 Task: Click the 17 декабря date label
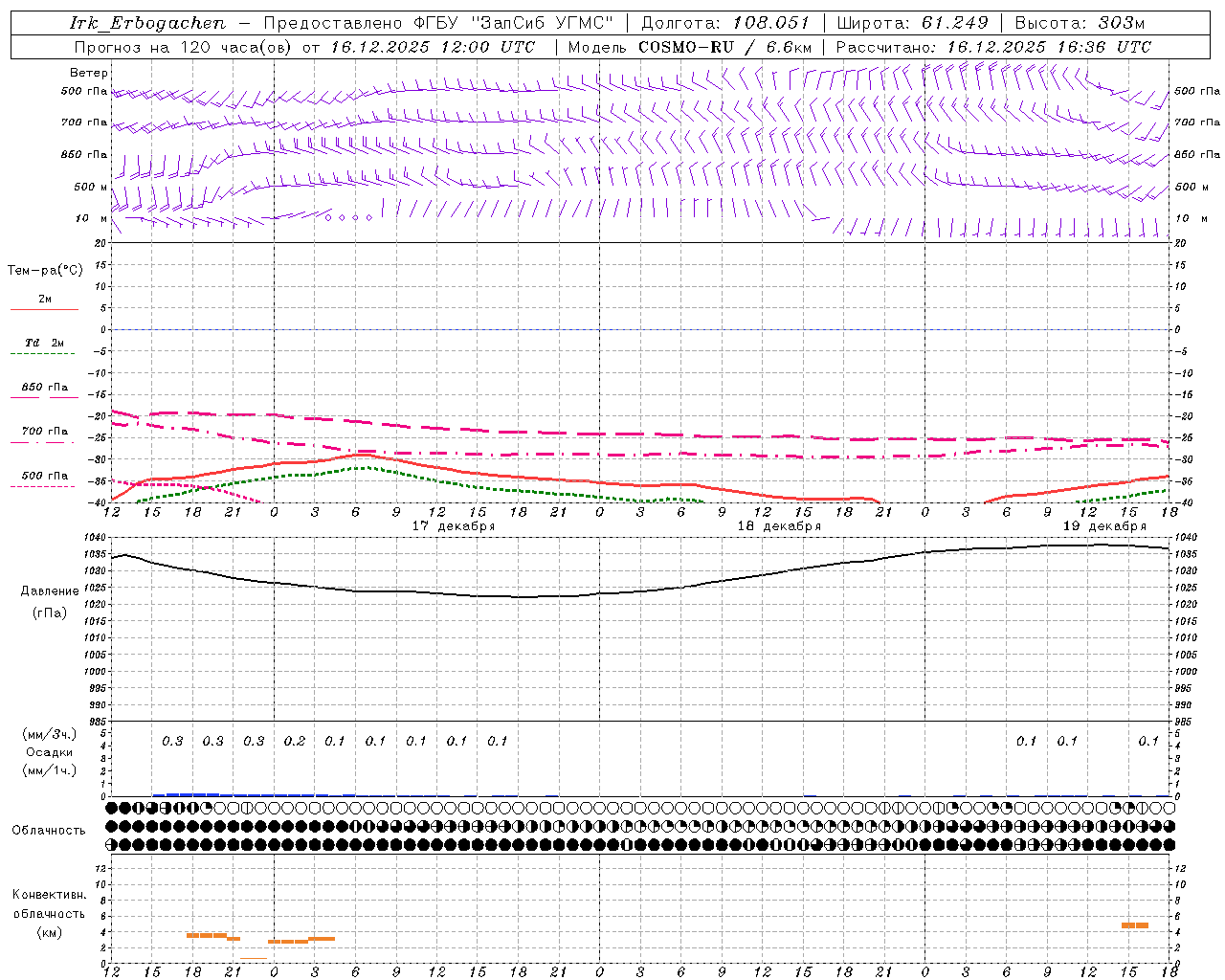[454, 526]
